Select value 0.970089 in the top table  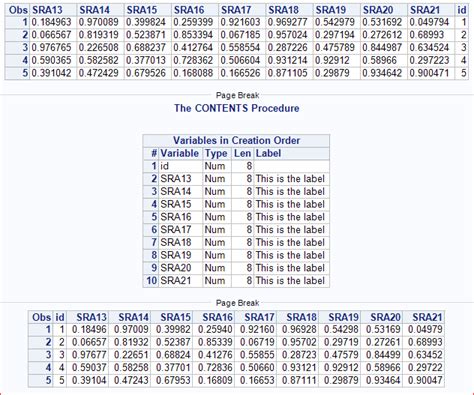(98, 22)
